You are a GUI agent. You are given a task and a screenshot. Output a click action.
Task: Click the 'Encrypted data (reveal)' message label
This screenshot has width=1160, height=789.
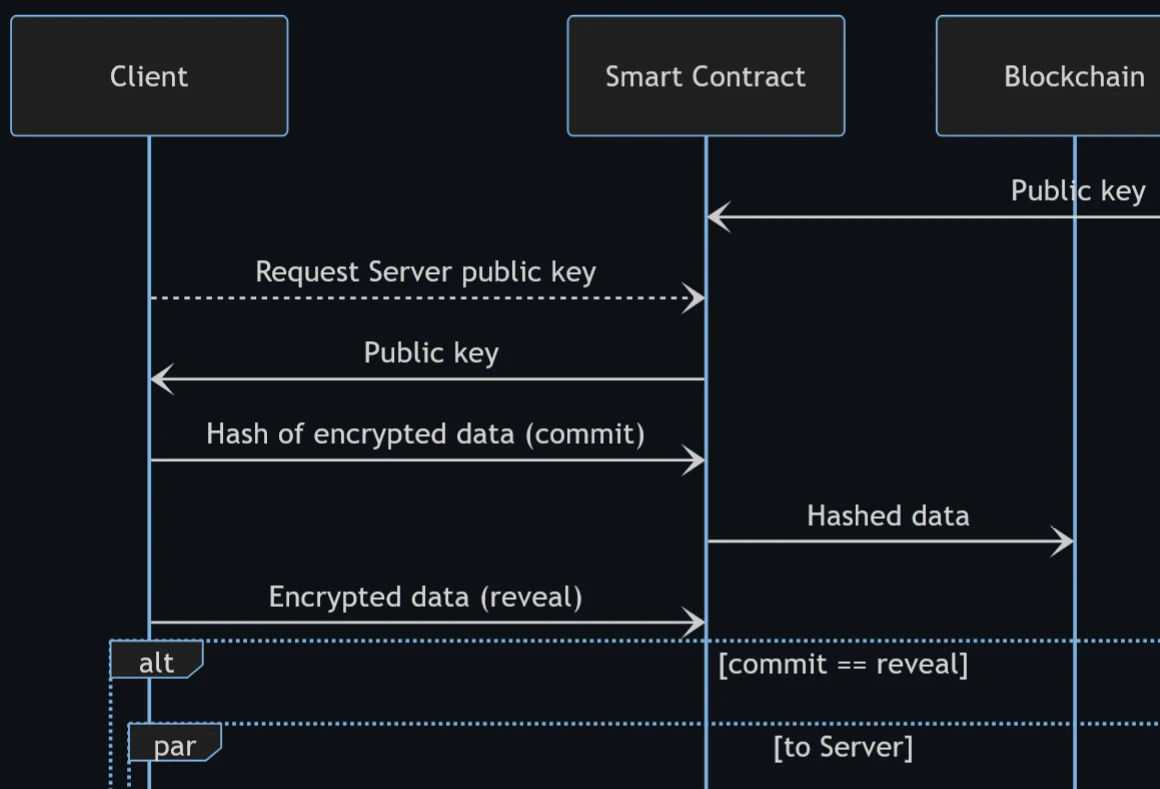425,597
